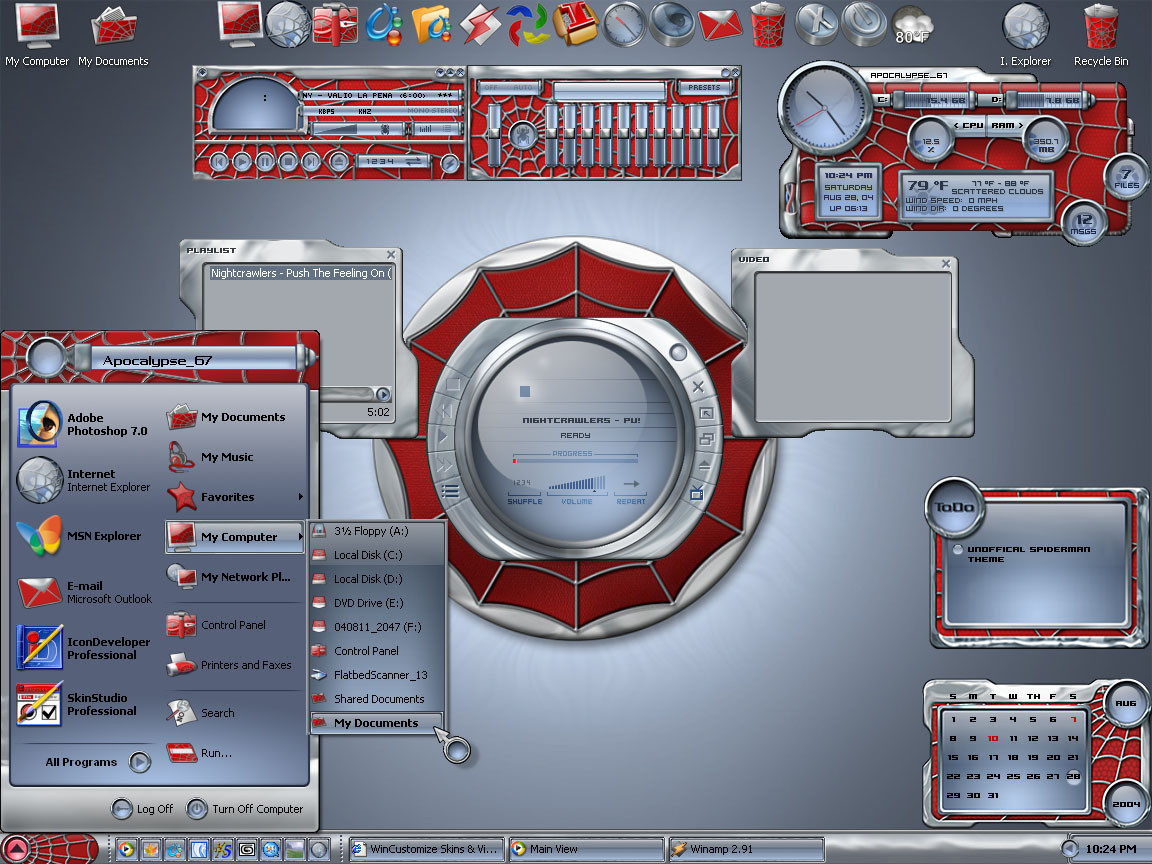This screenshot has width=1152, height=864.
Task: Click the Winamp previous track button
Action: (x=219, y=161)
